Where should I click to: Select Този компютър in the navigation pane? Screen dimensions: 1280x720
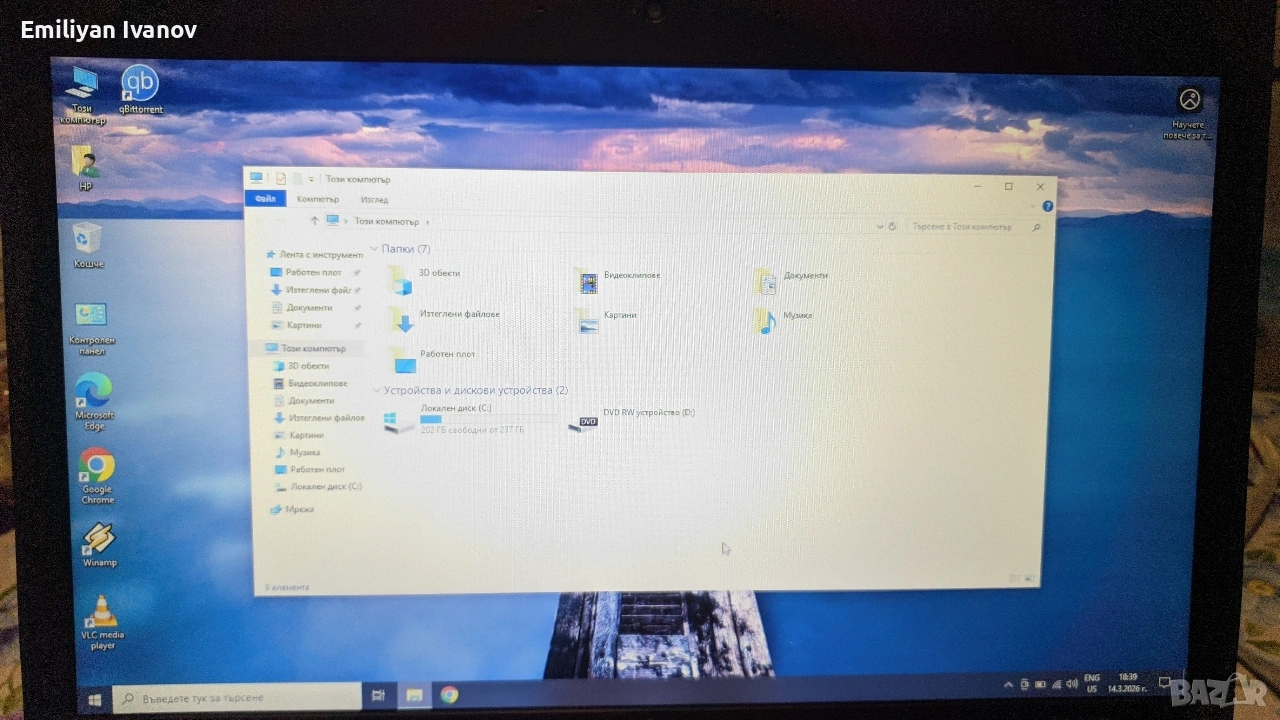click(306, 348)
